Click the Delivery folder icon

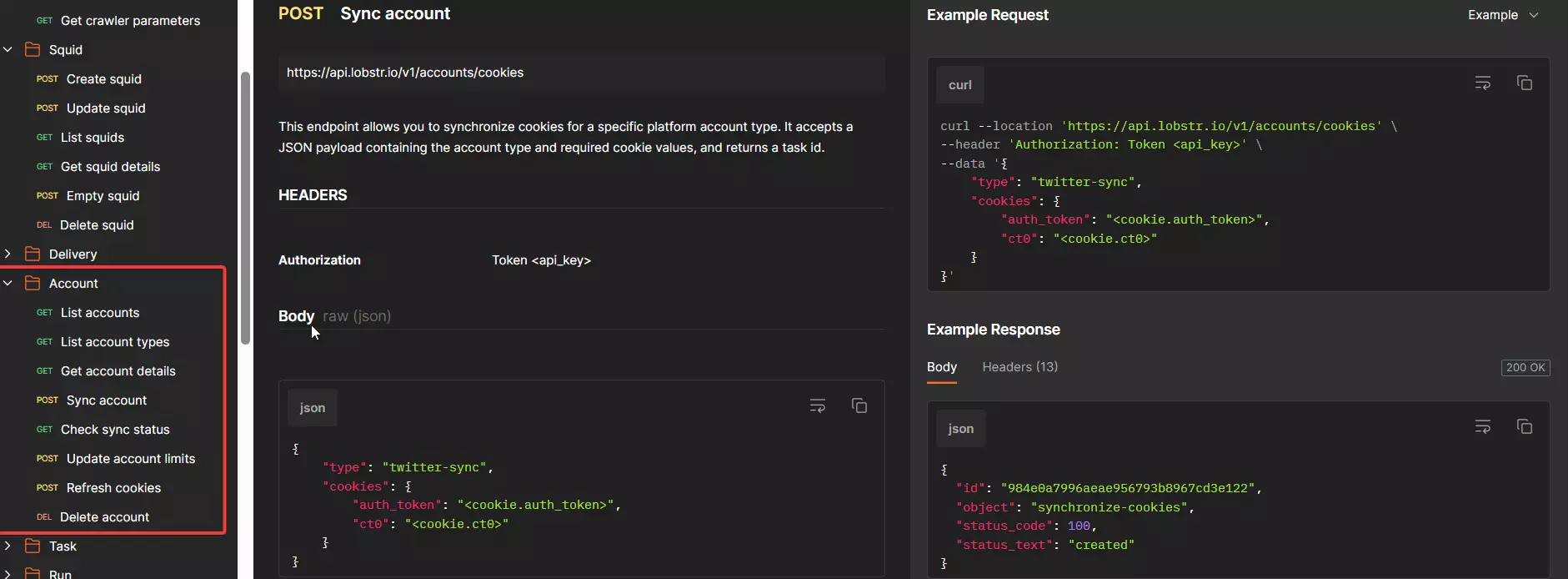coord(33,254)
